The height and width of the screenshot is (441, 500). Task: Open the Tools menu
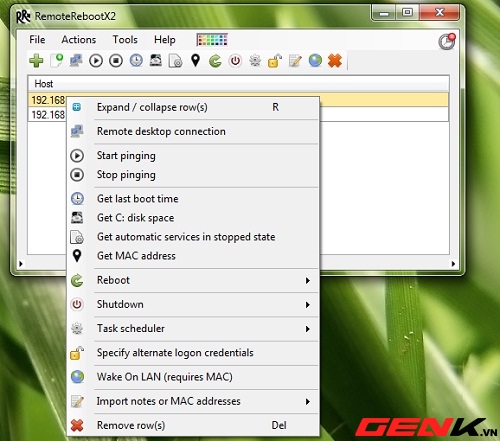coord(125,40)
